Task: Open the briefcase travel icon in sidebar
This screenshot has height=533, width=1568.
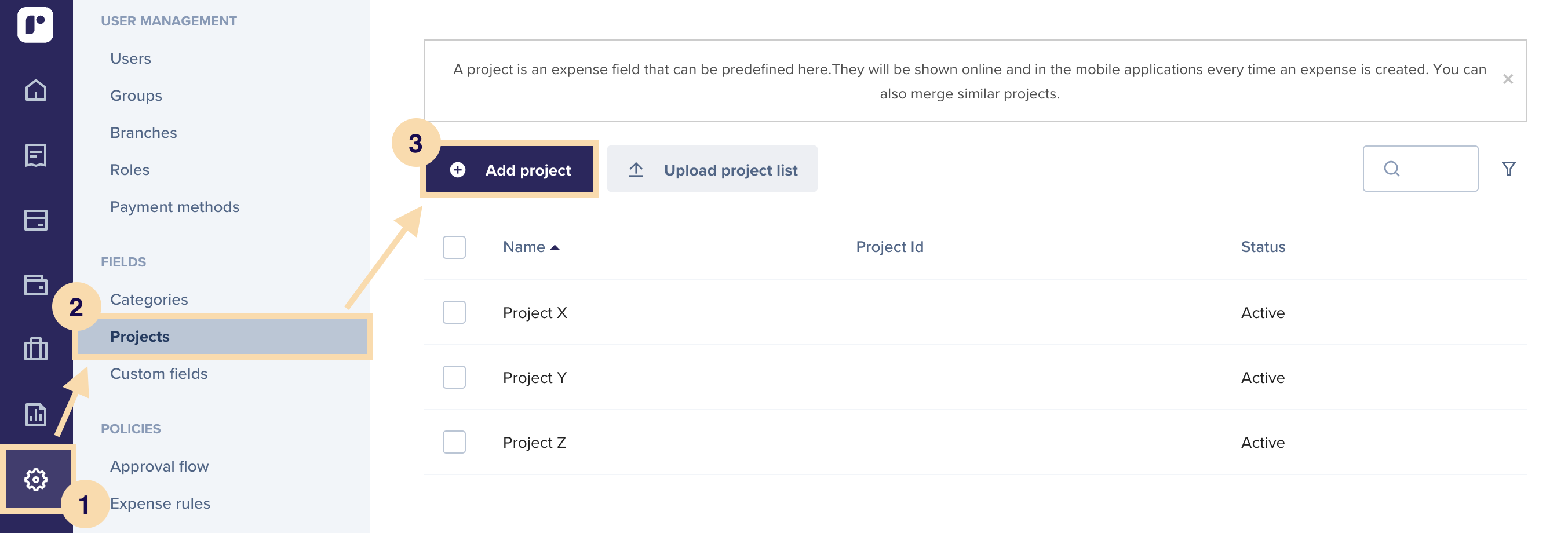Action: pos(36,349)
